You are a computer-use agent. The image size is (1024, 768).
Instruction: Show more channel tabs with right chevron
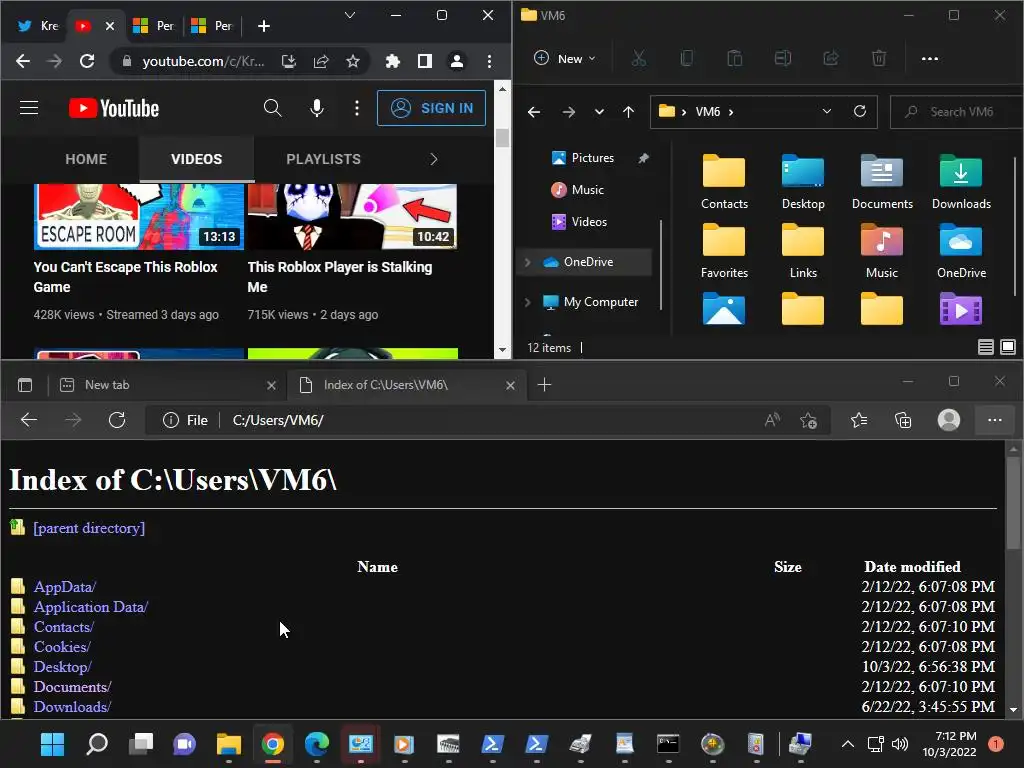click(x=434, y=159)
